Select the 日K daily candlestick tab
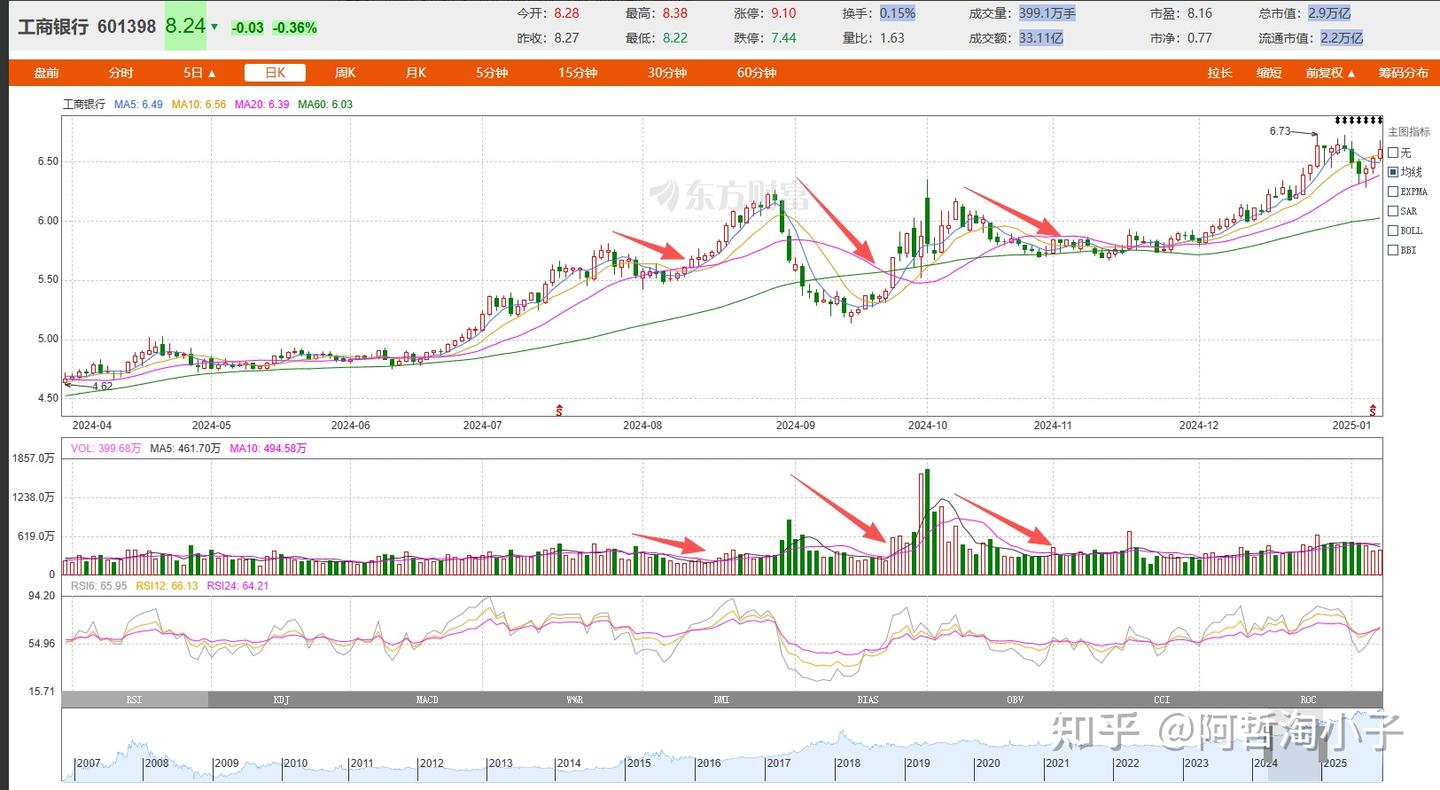The width and height of the screenshot is (1440, 790). click(275, 73)
